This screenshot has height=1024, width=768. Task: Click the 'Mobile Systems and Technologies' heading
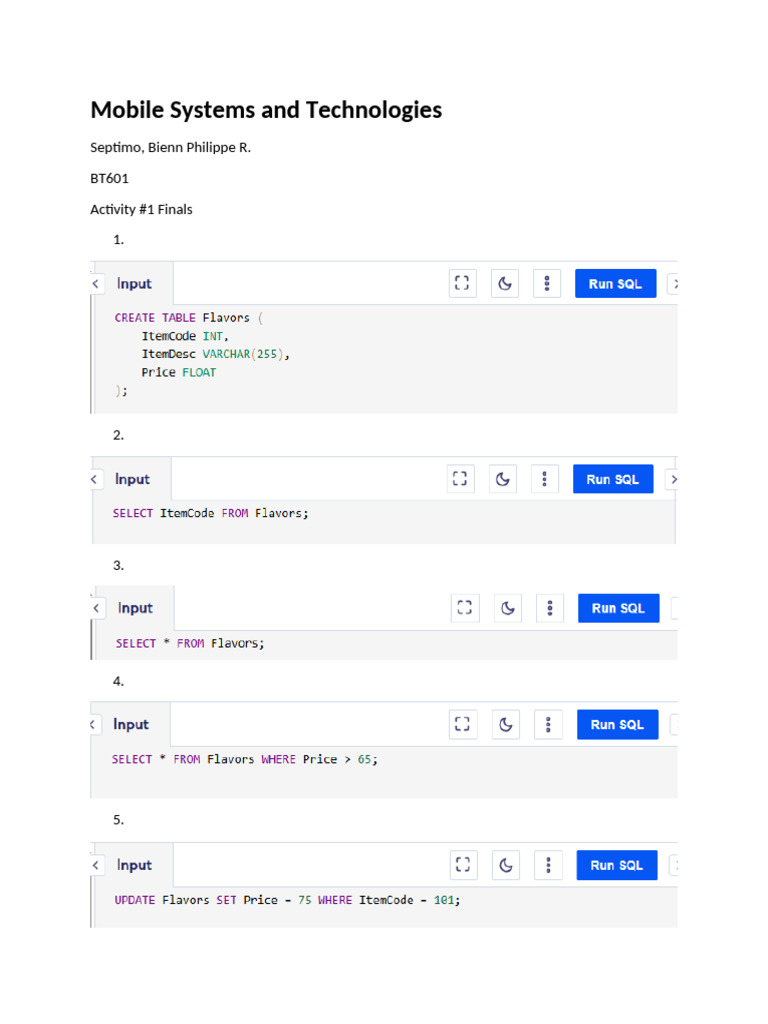pyautogui.click(x=266, y=110)
